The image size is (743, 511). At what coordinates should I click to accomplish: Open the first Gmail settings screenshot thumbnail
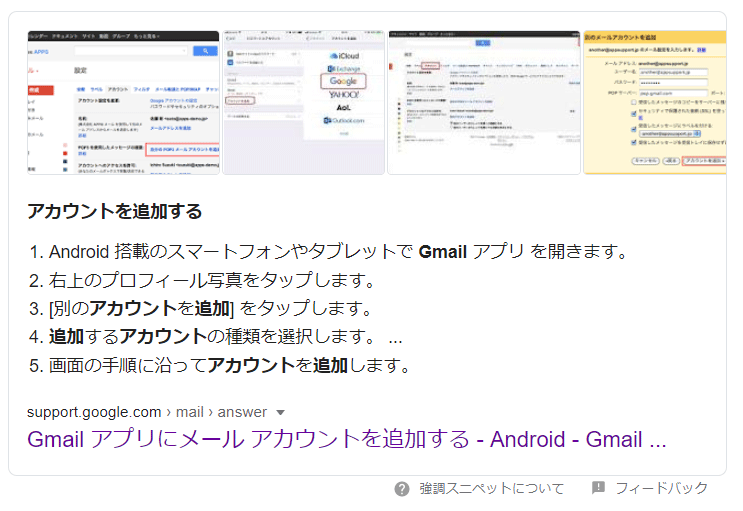click(123, 102)
